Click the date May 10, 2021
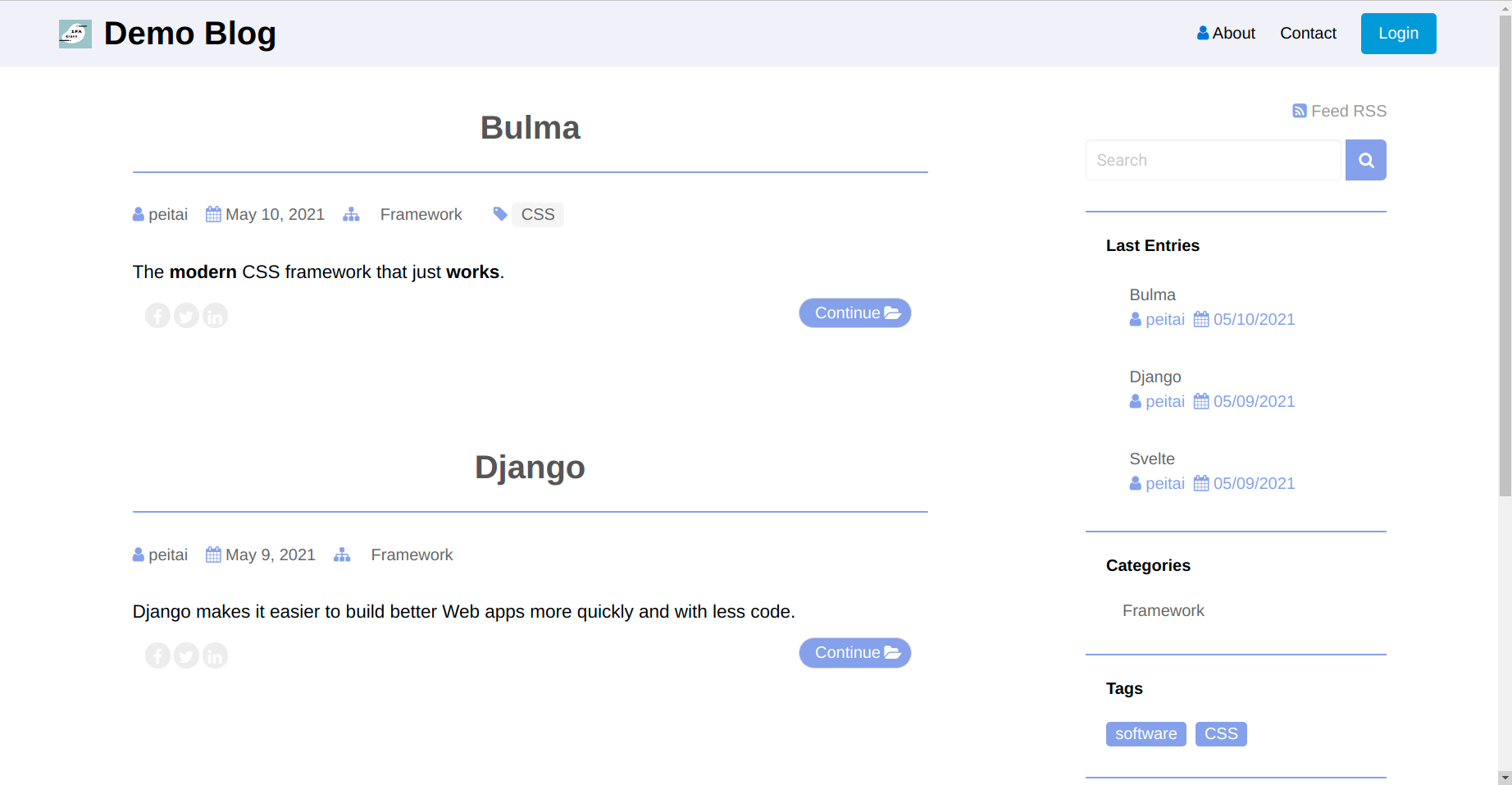This screenshot has width=1512, height=785. [275, 214]
